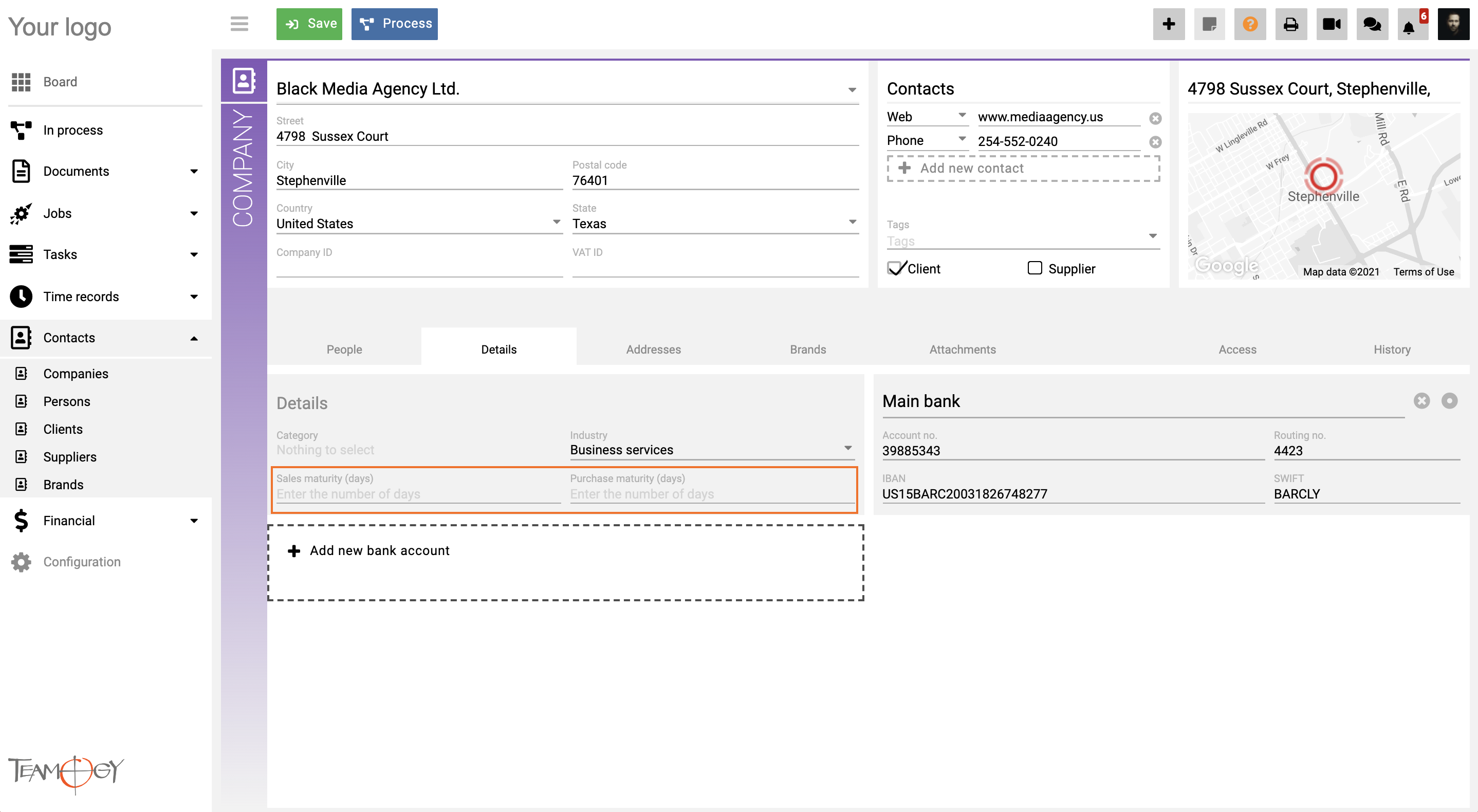Switch to the Addresses tab

pos(654,349)
